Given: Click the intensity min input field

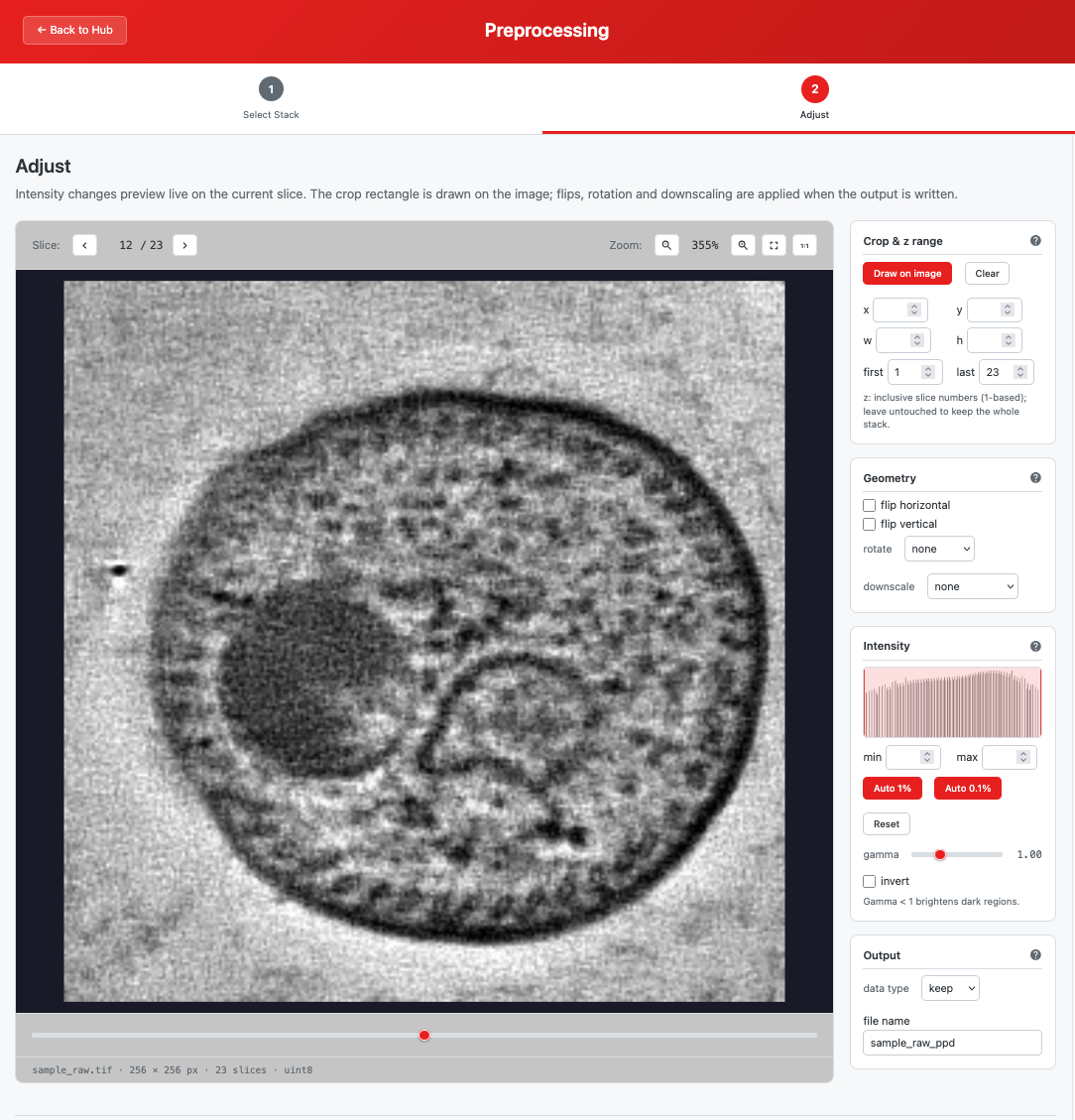Looking at the screenshot, I should coord(913,757).
